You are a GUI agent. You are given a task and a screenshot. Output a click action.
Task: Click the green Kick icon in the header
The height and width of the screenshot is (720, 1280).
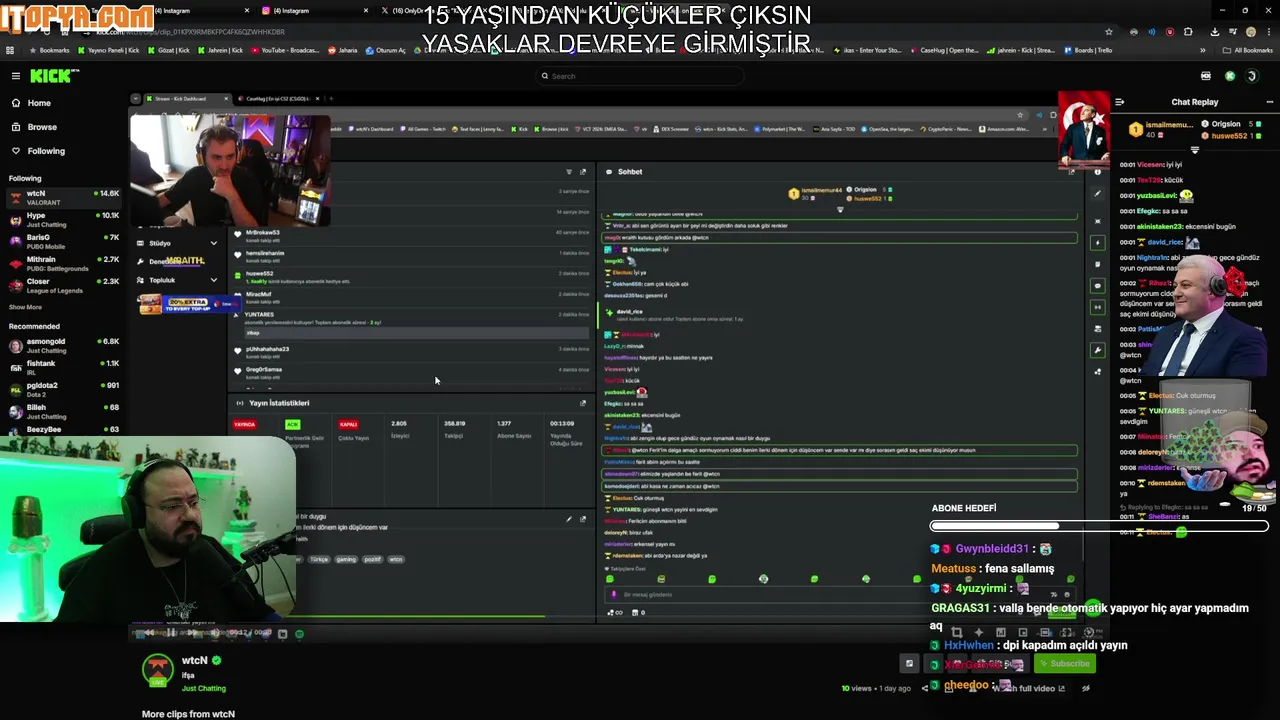1230,76
